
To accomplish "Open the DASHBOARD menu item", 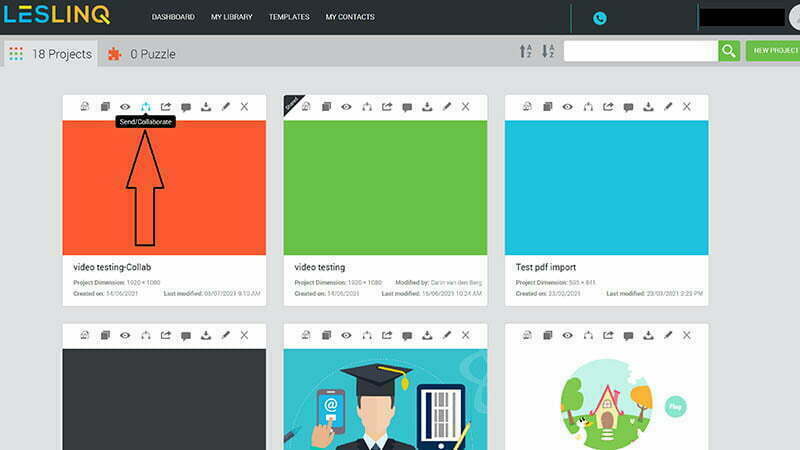I will click(x=173, y=17).
